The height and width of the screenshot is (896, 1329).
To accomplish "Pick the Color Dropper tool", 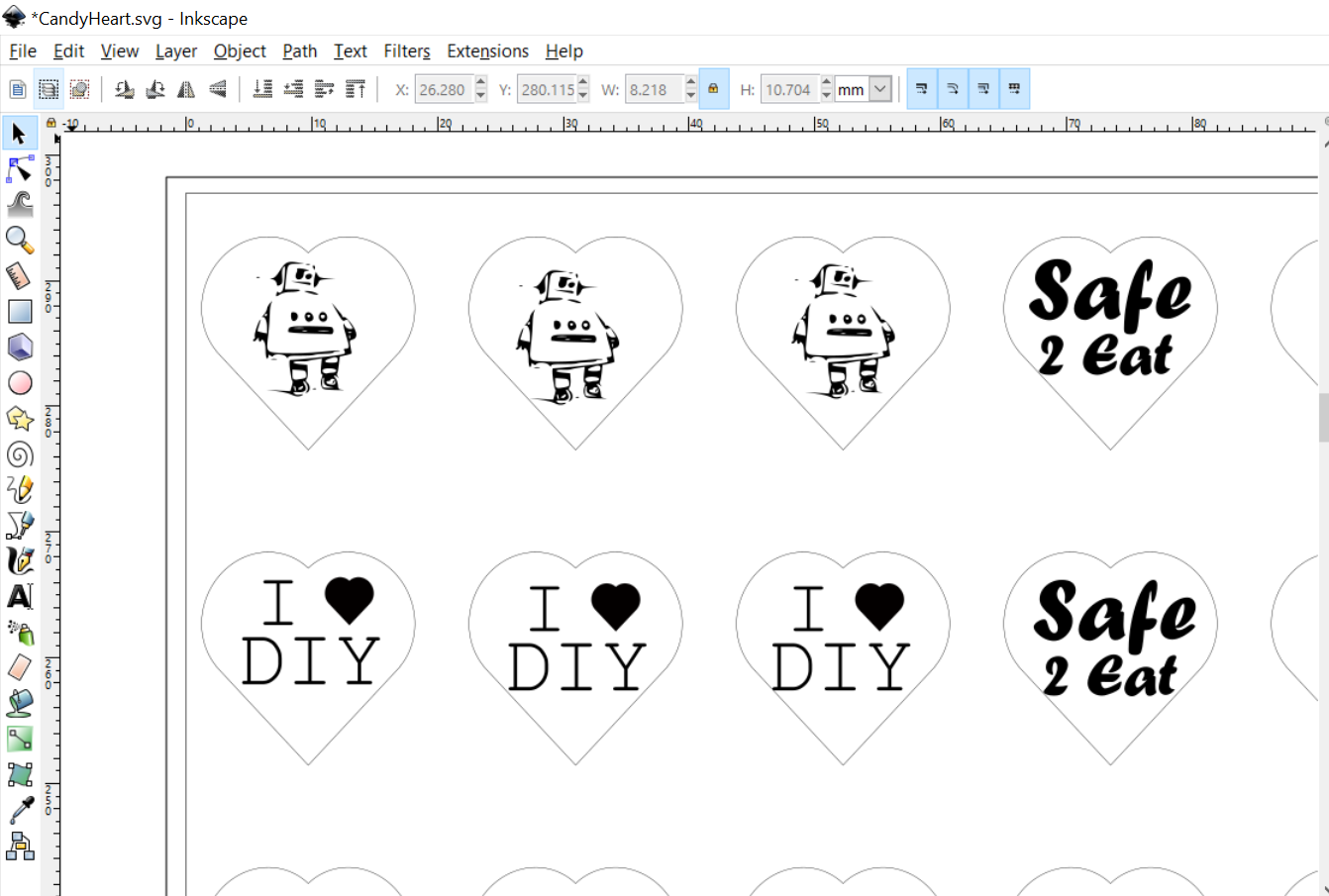I will [x=20, y=810].
